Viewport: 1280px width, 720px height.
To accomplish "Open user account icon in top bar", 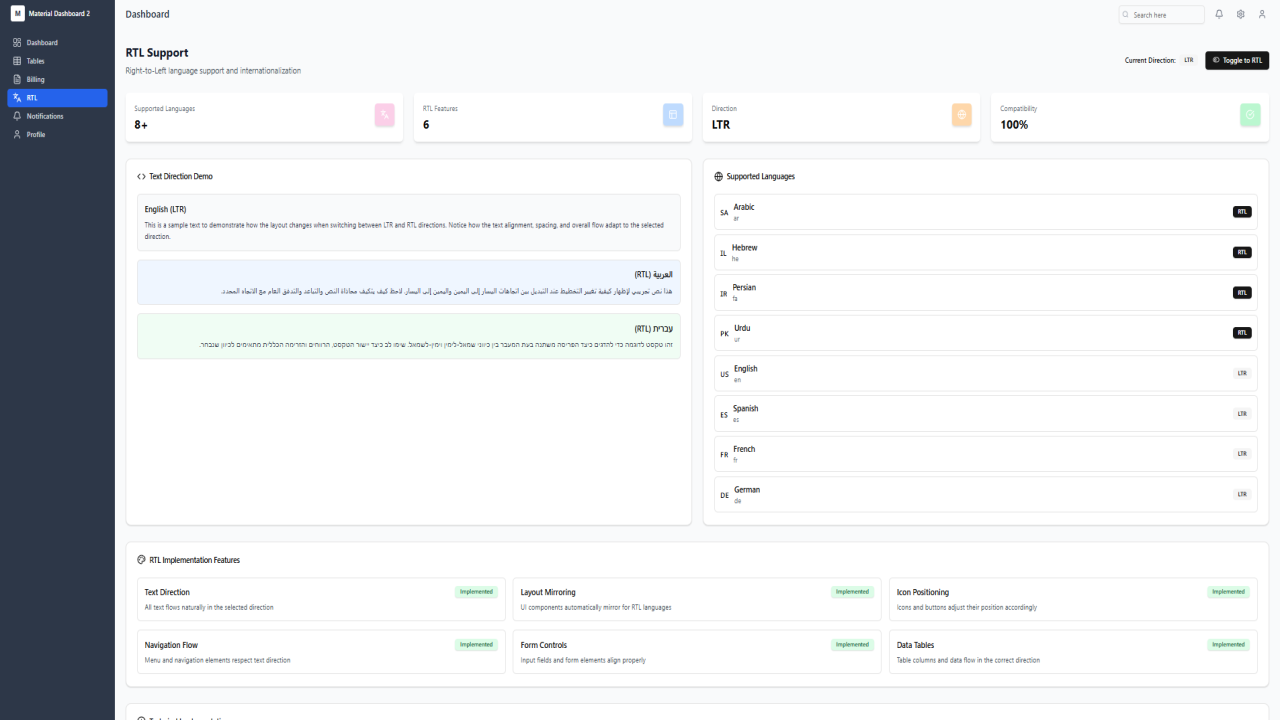I will (1262, 14).
